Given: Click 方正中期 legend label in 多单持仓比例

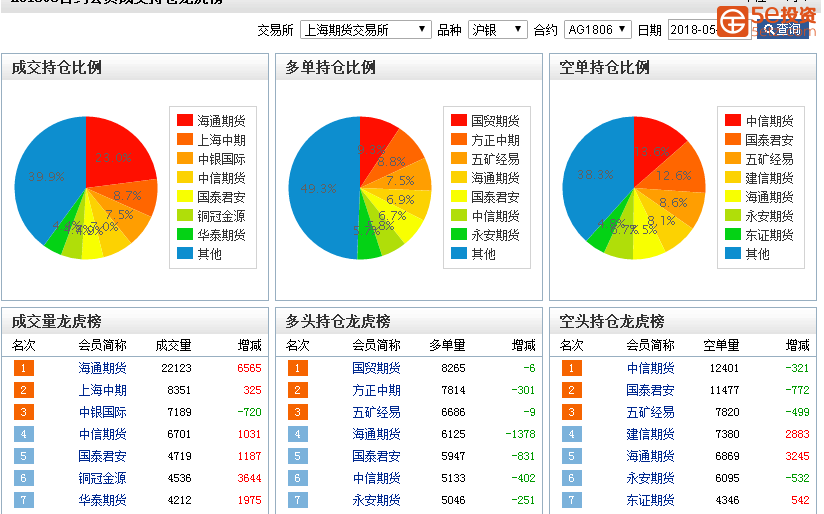Looking at the screenshot, I should (496, 140).
